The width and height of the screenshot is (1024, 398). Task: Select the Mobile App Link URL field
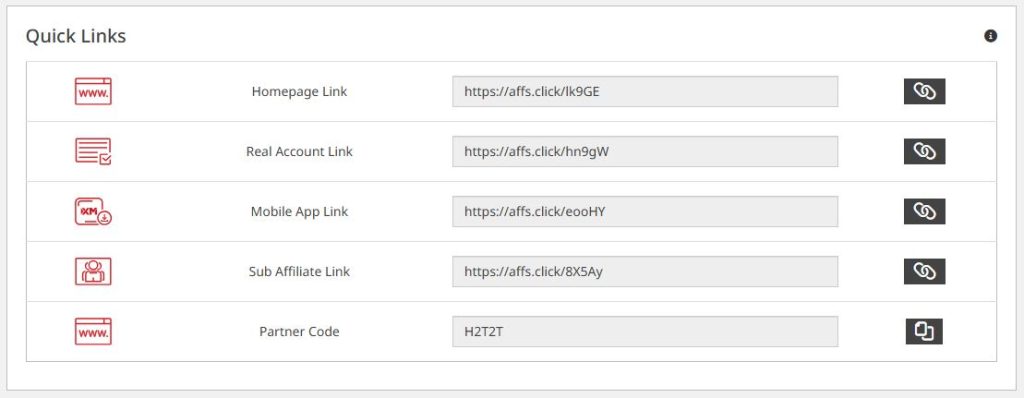click(645, 211)
